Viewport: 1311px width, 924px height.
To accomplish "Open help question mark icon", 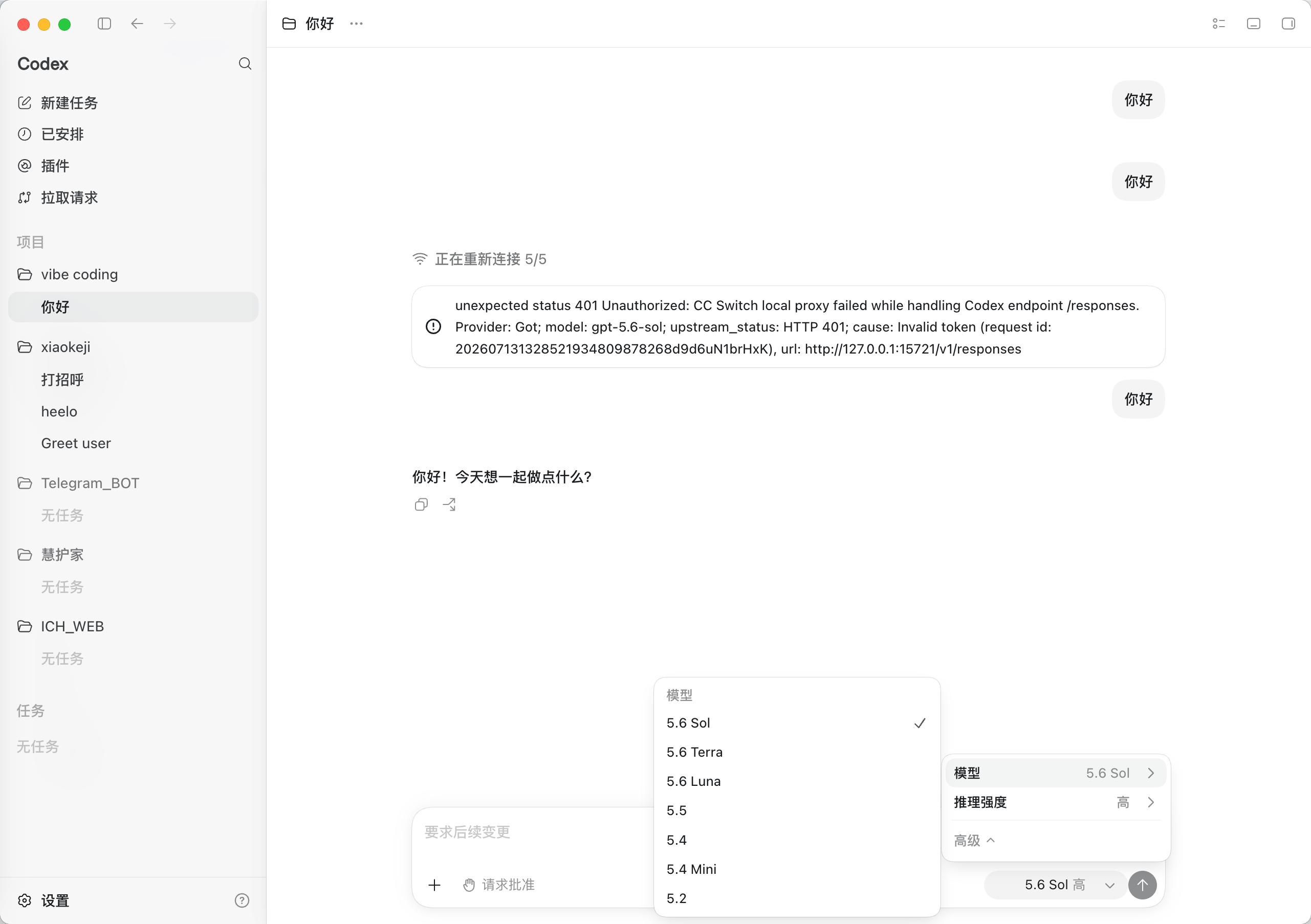I will click(242, 900).
